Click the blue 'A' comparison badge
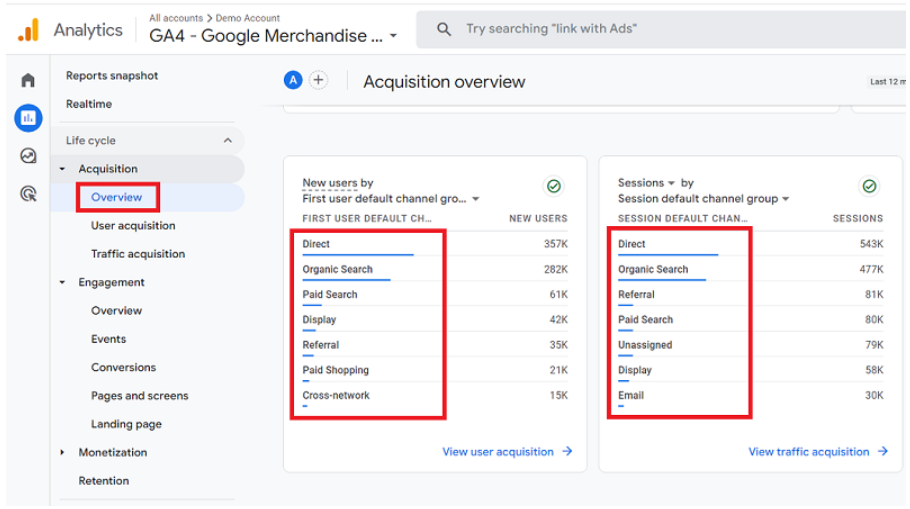Screen dimensions: 910x509 [293, 80]
